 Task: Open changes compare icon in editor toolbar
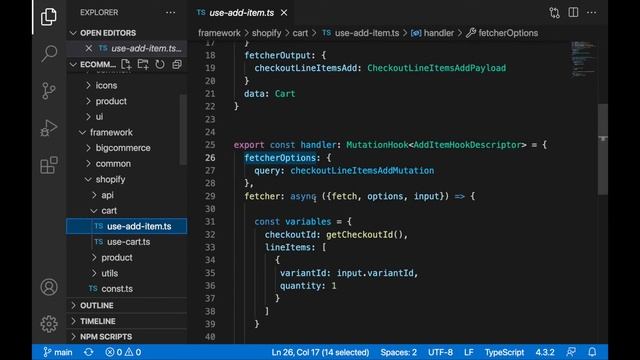click(x=554, y=13)
